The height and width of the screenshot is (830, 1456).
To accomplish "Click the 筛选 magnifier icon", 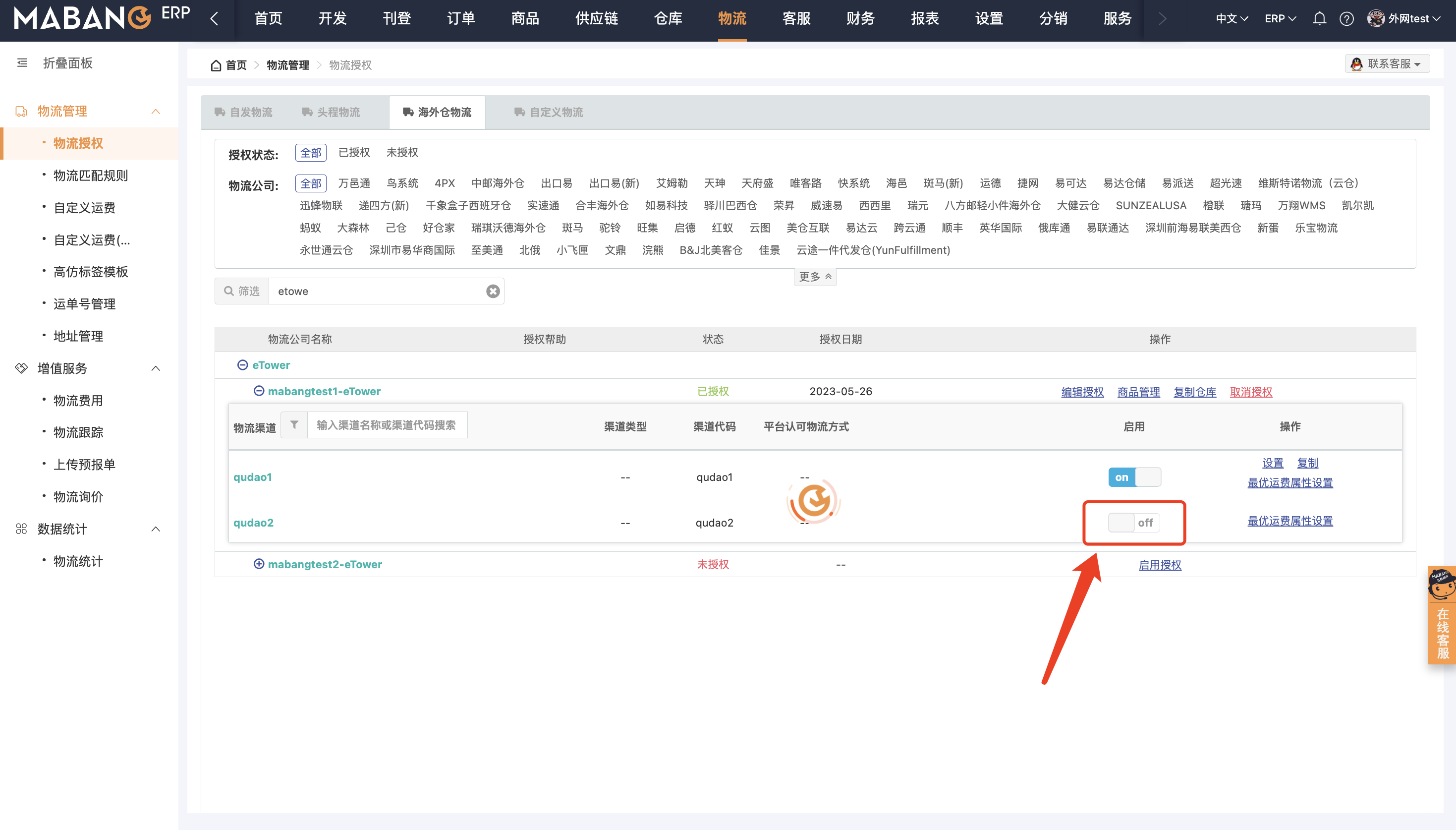I will (228, 292).
